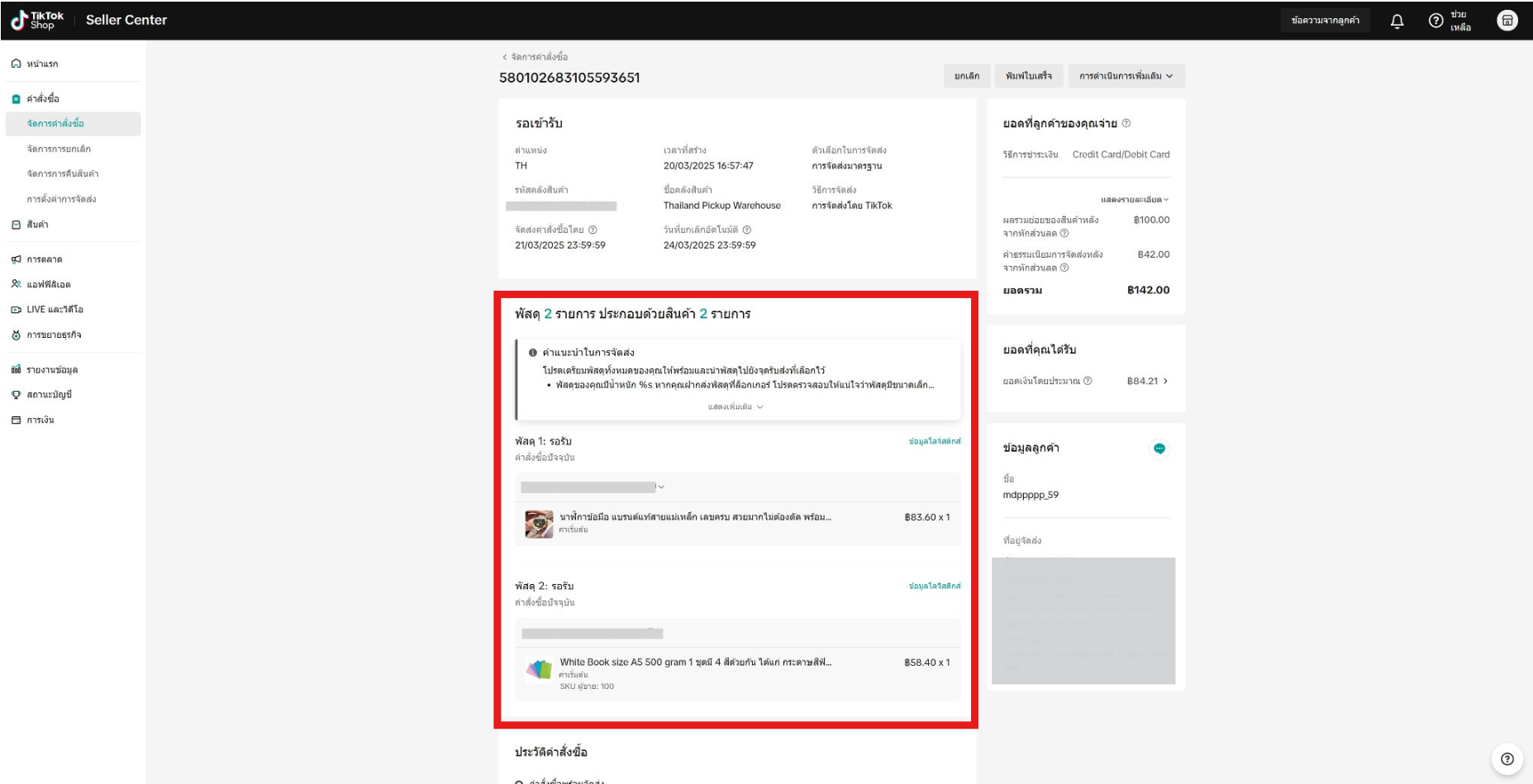Go to การเงิน in the sidebar
1533x784 pixels.
tap(40, 420)
